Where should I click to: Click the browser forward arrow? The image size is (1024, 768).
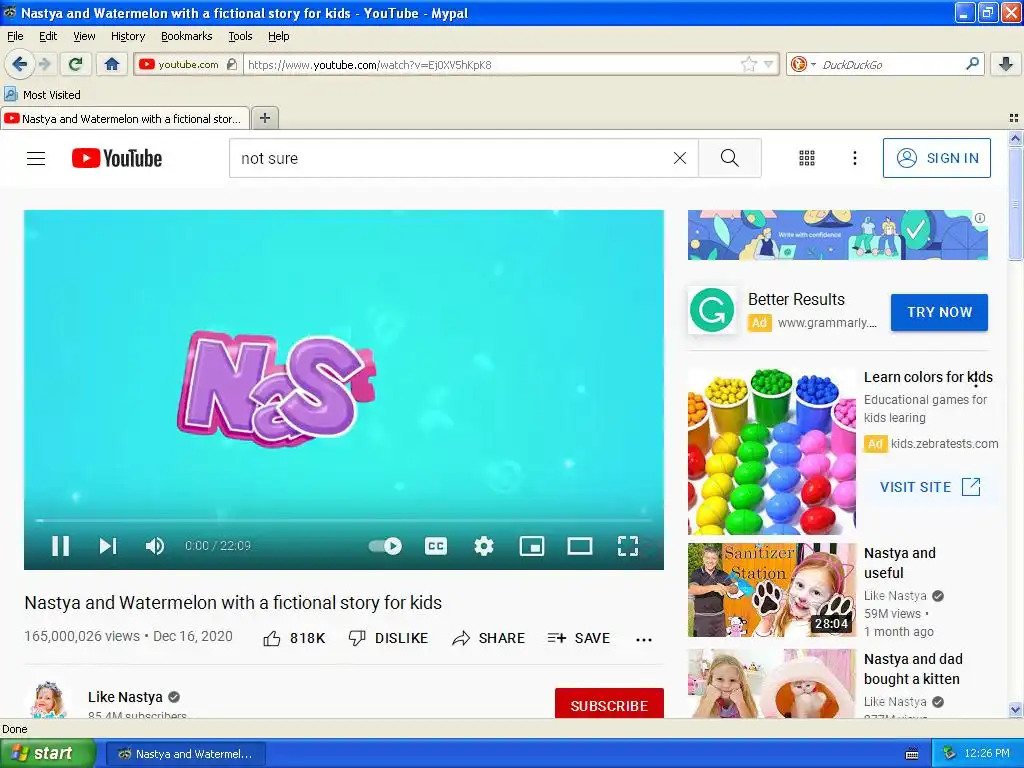click(x=44, y=64)
